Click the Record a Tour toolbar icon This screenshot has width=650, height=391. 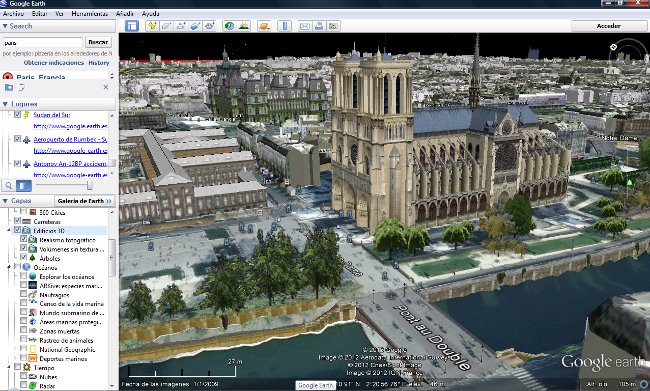coord(209,26)
